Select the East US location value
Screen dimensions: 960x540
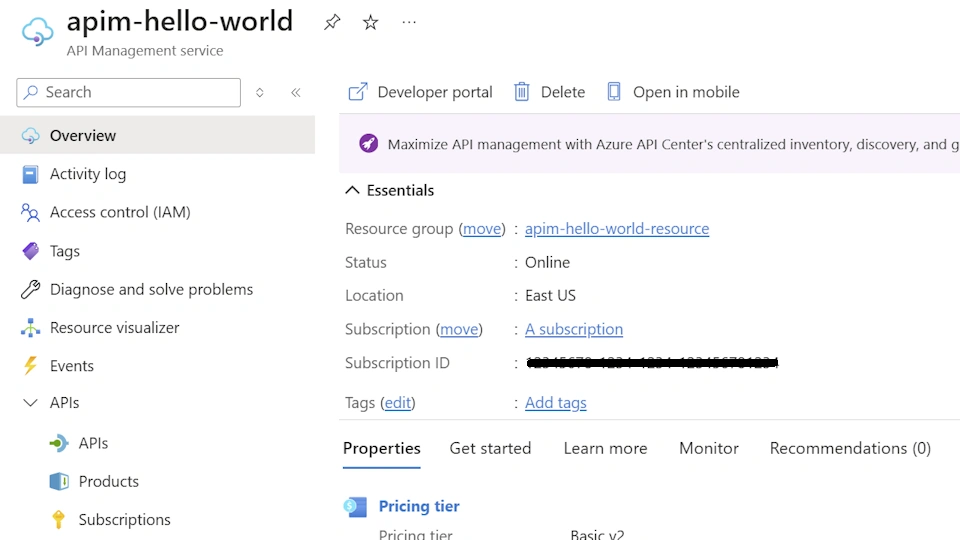(550, 296)
